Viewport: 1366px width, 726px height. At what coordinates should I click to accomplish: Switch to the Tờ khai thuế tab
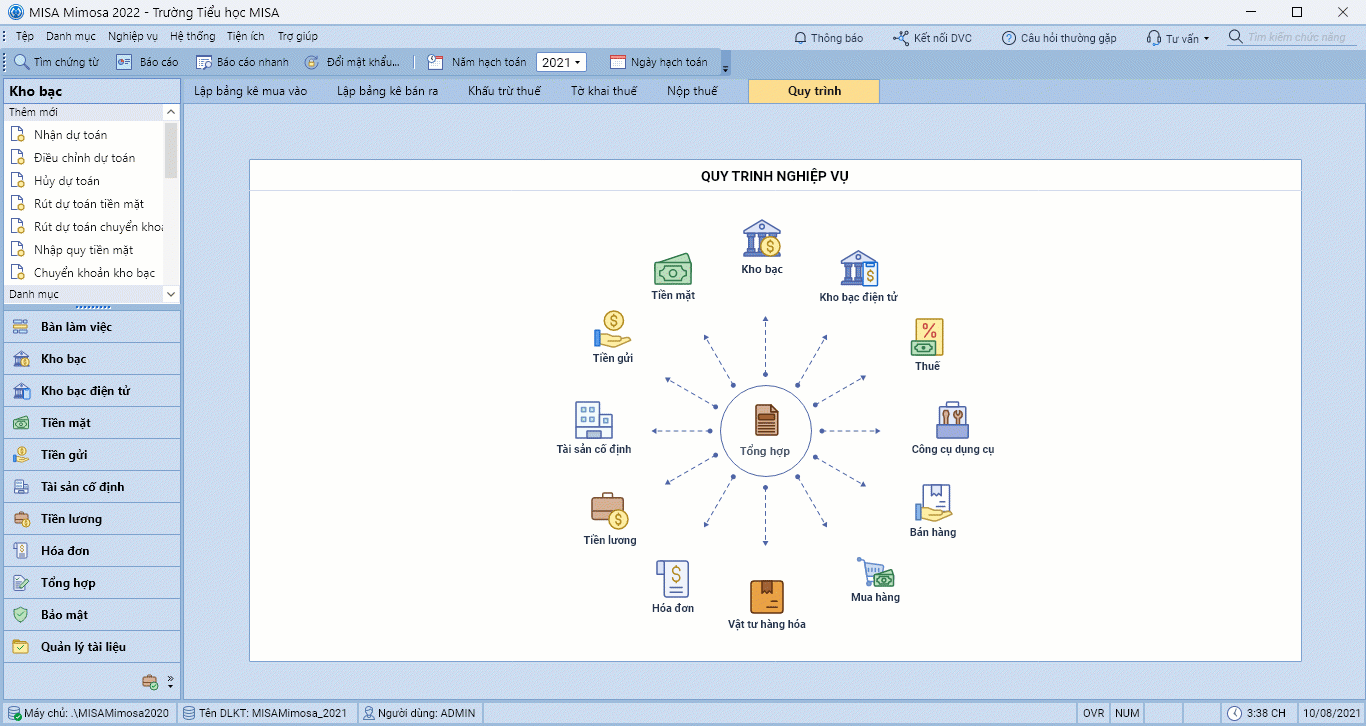(x=603, y=91)
